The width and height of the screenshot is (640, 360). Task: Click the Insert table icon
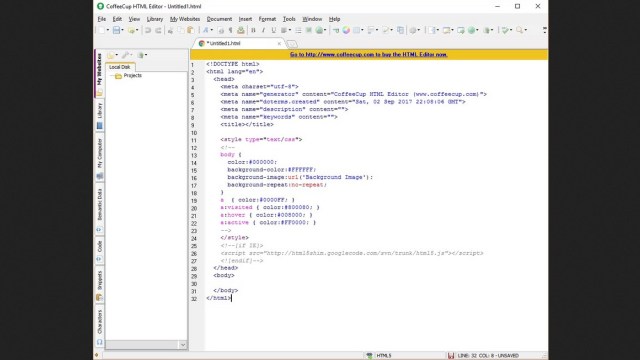[356, 30]
